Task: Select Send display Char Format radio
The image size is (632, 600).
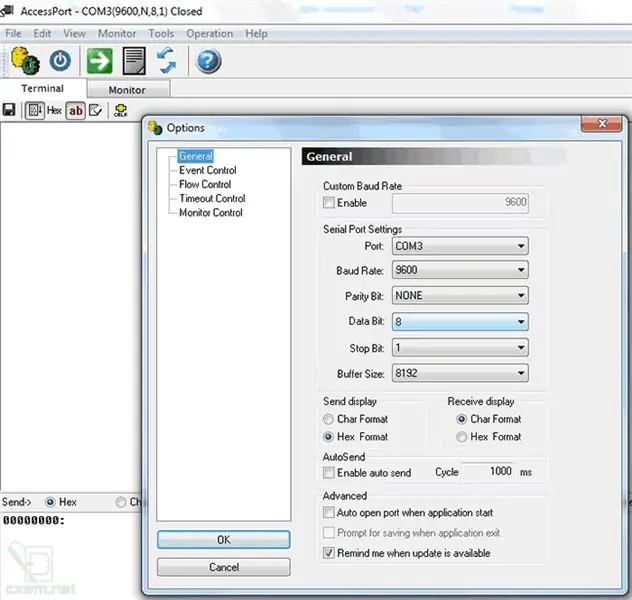Action: click(328, 419)
